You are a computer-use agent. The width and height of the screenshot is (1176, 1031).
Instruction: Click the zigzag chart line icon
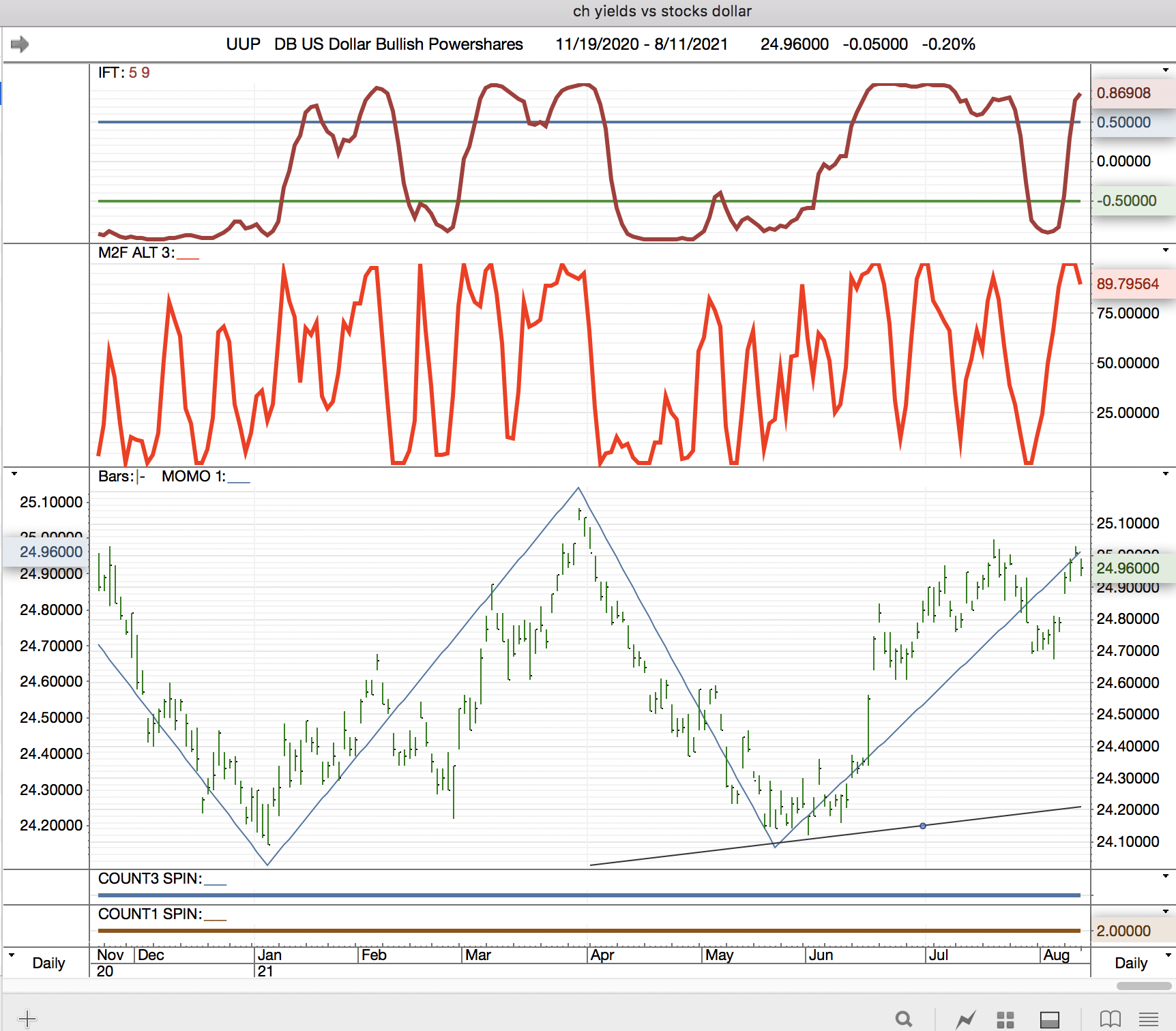tap(966, 1019)
